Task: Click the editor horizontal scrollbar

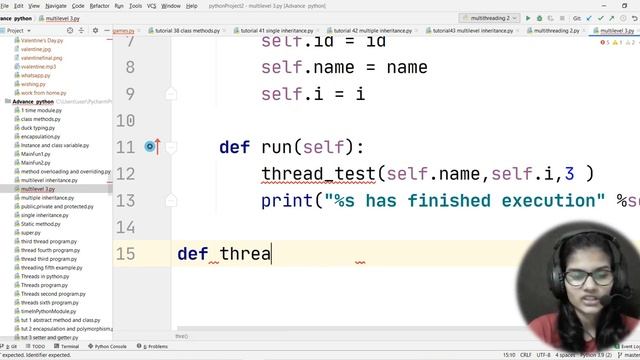Action: tap(351, 329)
